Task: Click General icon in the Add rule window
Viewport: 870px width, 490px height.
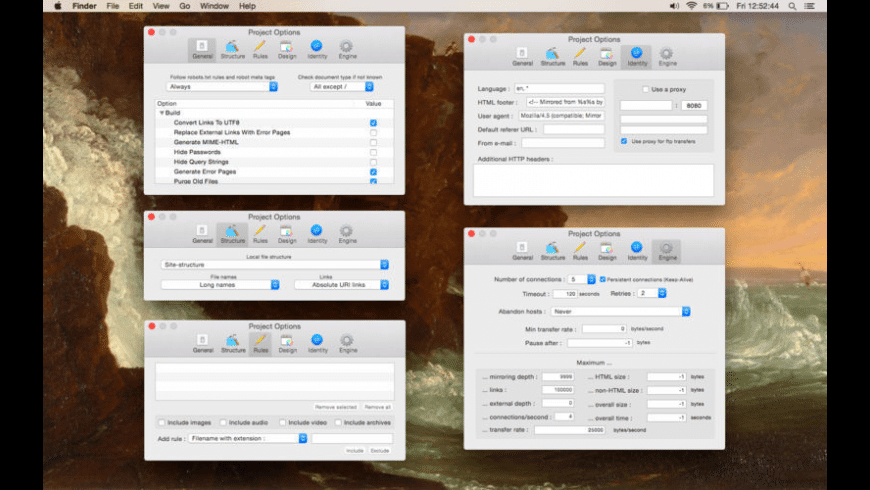Action: point(203,343)
